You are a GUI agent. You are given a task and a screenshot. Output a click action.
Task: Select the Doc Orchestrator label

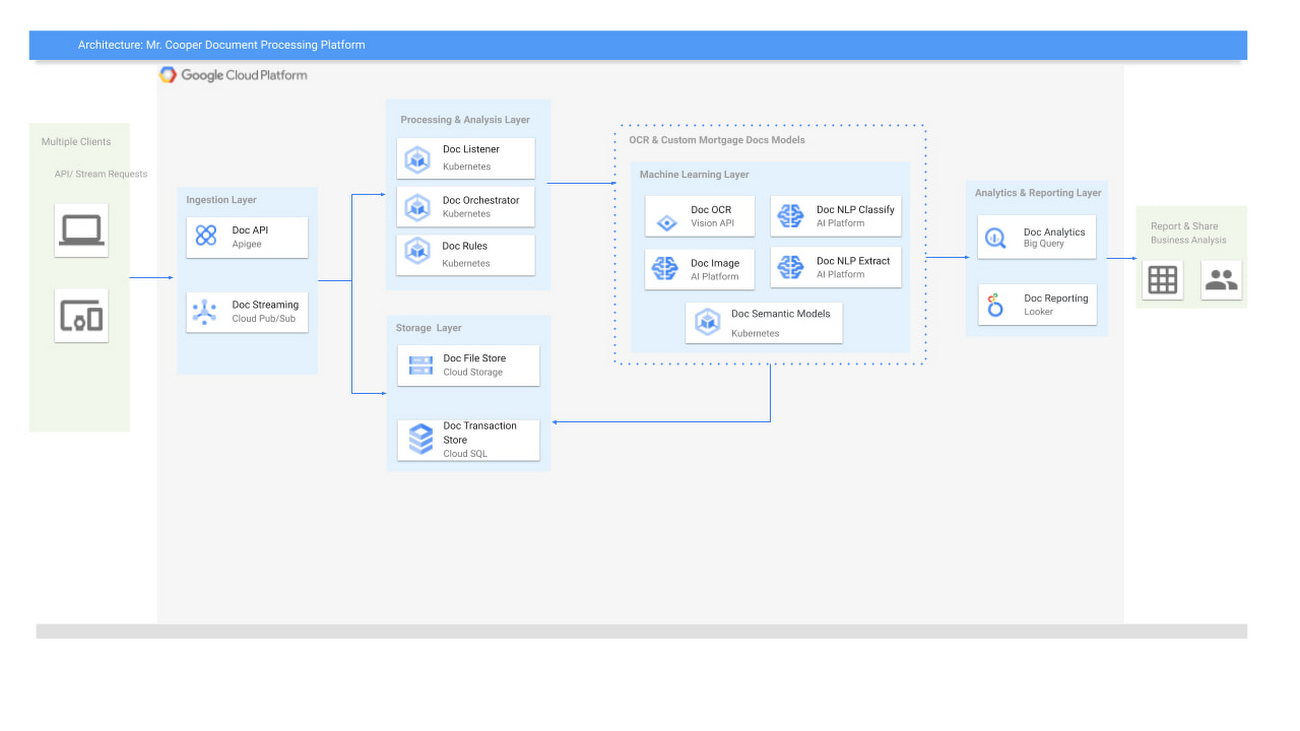point(481,200)
